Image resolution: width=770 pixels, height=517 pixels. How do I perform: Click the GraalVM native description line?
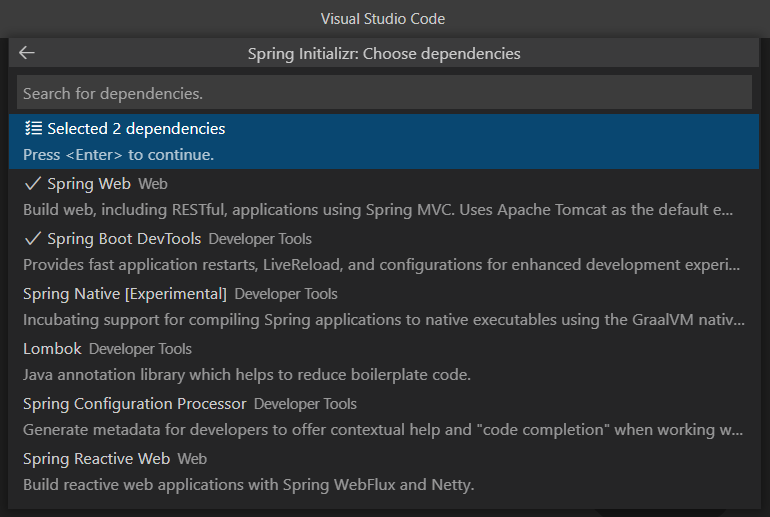[x=384, y=320]
